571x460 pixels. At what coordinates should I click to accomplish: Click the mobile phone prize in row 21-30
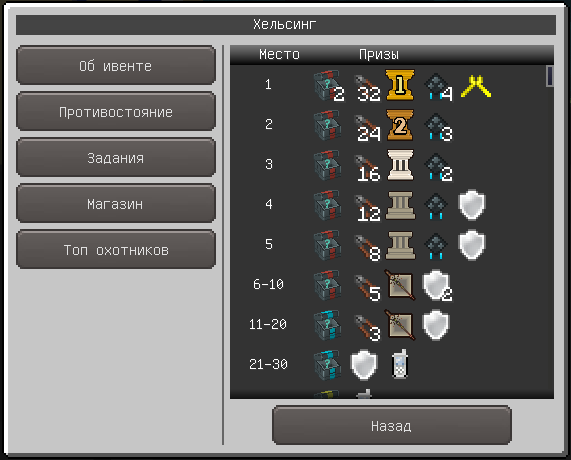coord(400,364)
